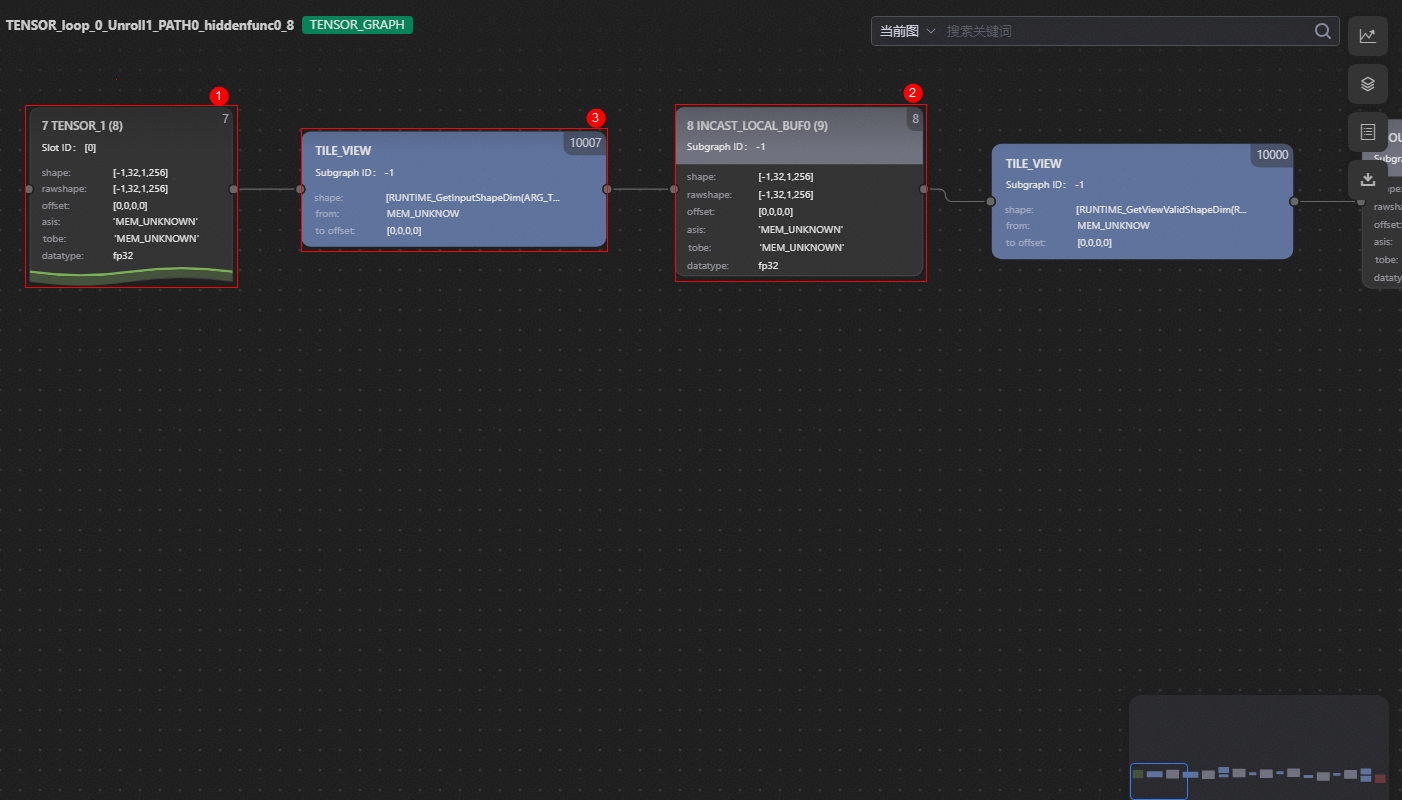Click the magnifier search icon
This screenshot has height=800, width=1402.
pyautogui.click(x=1323, y=31)
